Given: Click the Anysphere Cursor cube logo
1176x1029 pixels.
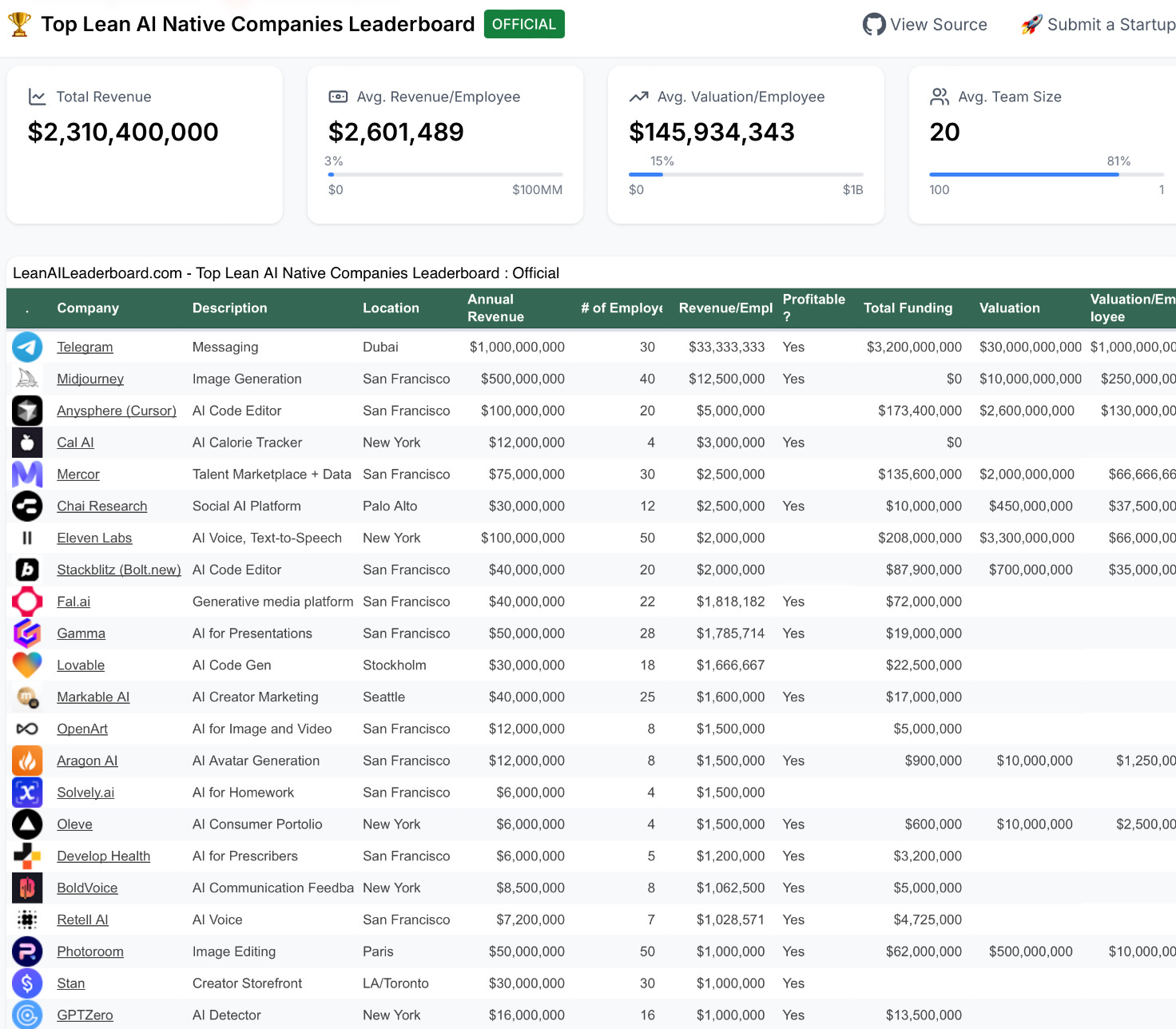Looking at the screenshot, I should pyautogui.click(x=27, y=411).
